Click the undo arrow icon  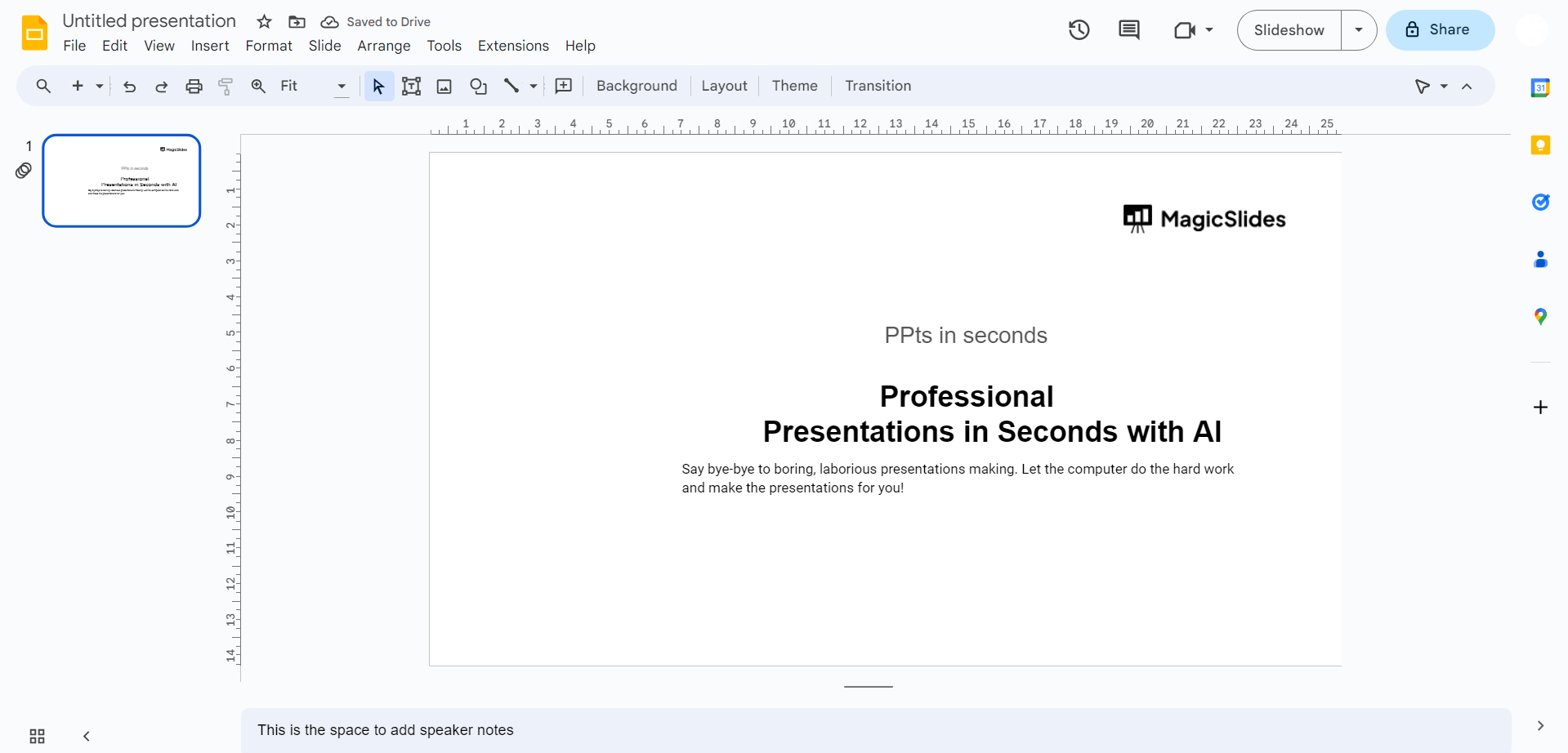point(129,87)
